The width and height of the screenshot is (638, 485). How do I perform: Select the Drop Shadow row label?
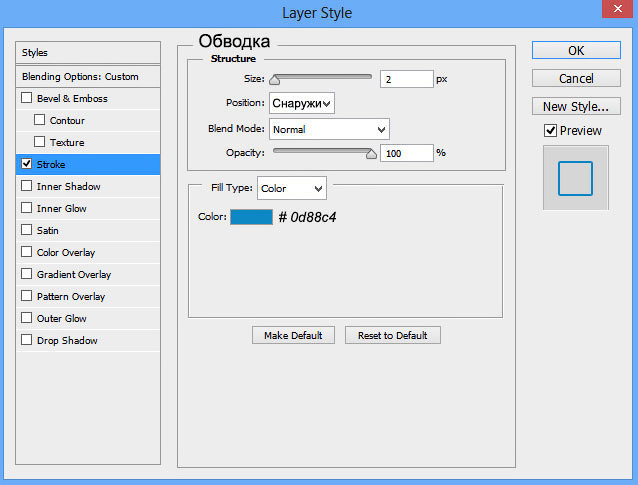click(x=67, y=341)
